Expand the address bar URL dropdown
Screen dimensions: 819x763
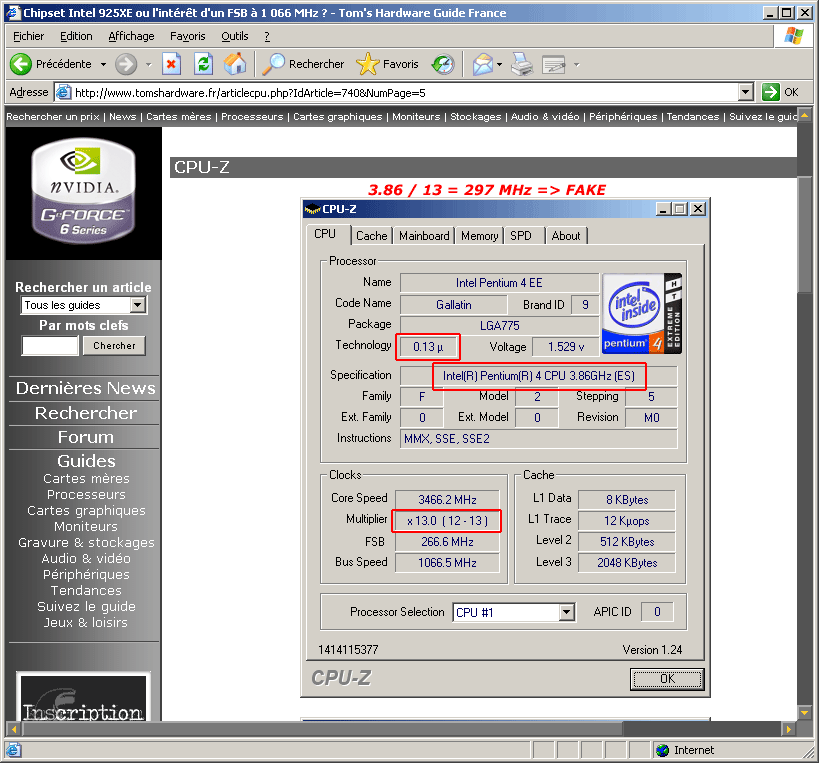746,92
